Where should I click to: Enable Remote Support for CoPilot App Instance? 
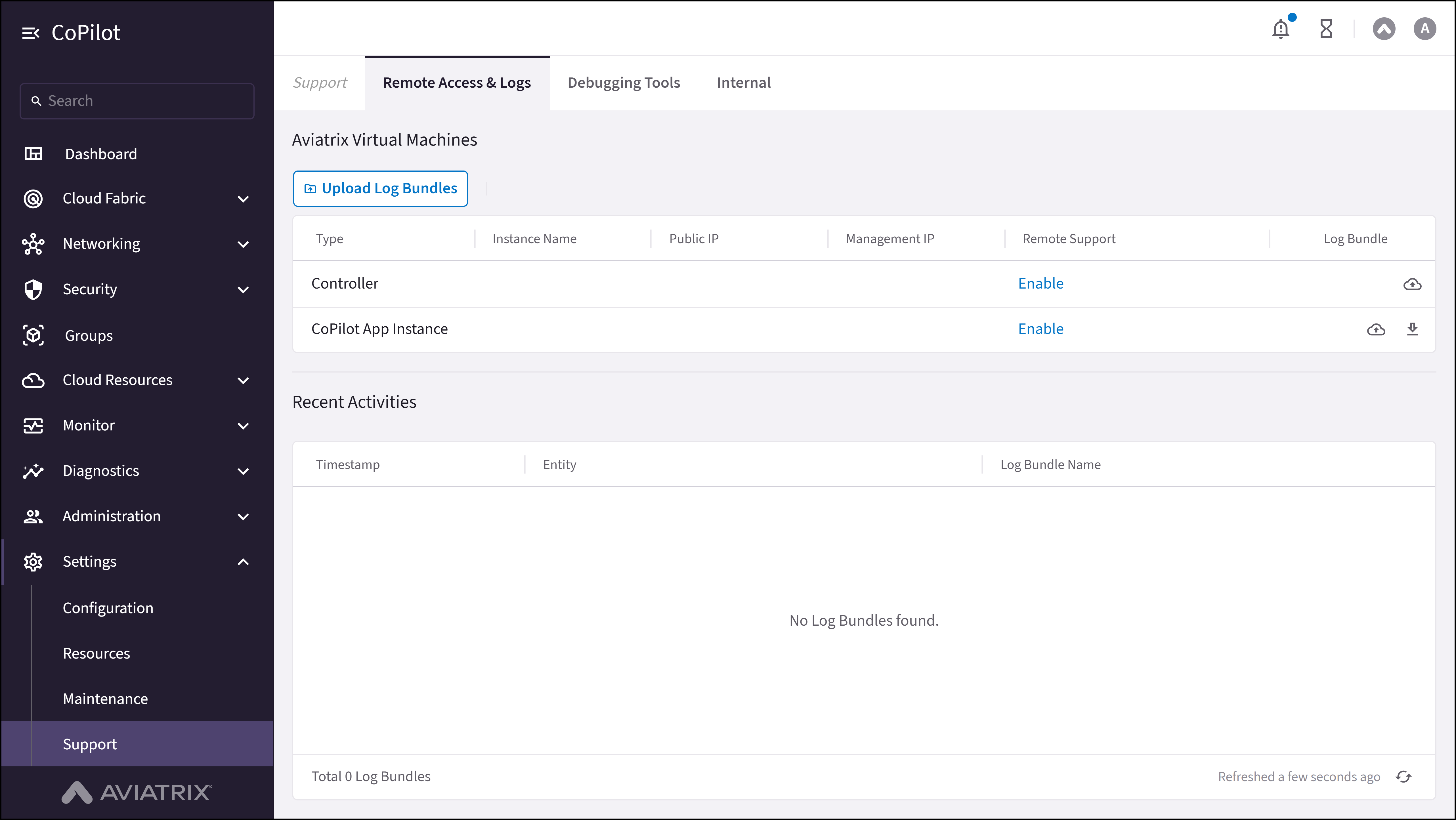pyautogui.click(x=1040, y=328)
